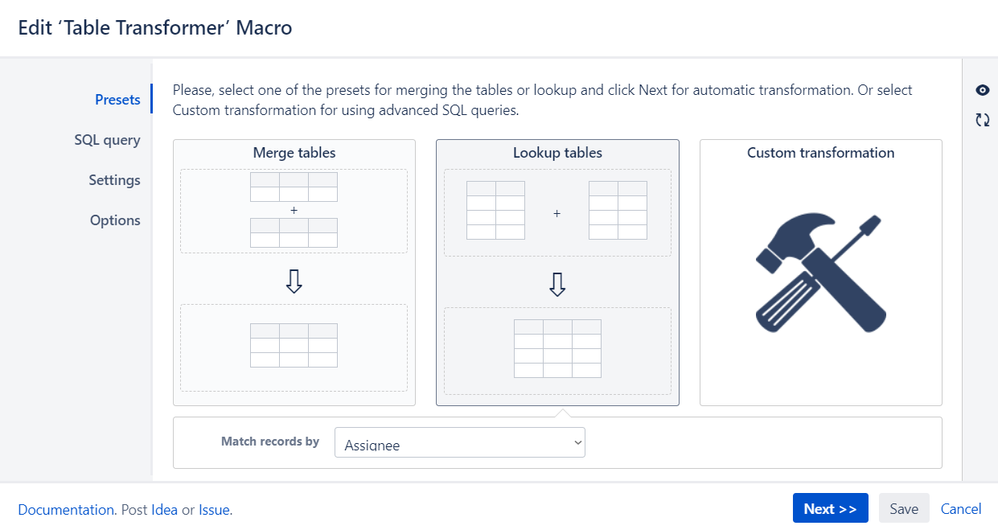The width and height of the screenshot is (998, 530).
Task: Choose the Custom transformation preset
Action: point(820,272)
